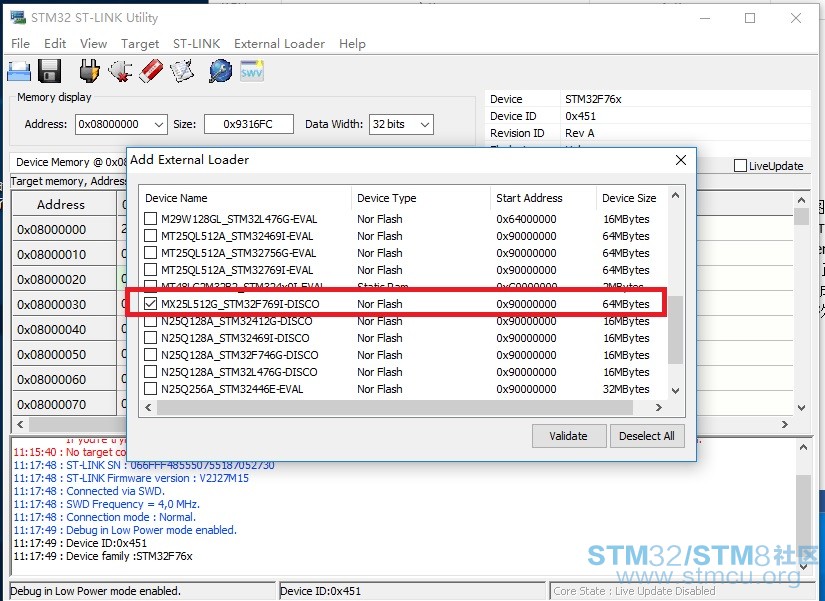The height and width of the screenshot is (601, 825).
Task: Click loader list scroll down arrow
Action: tap(676, 390)
